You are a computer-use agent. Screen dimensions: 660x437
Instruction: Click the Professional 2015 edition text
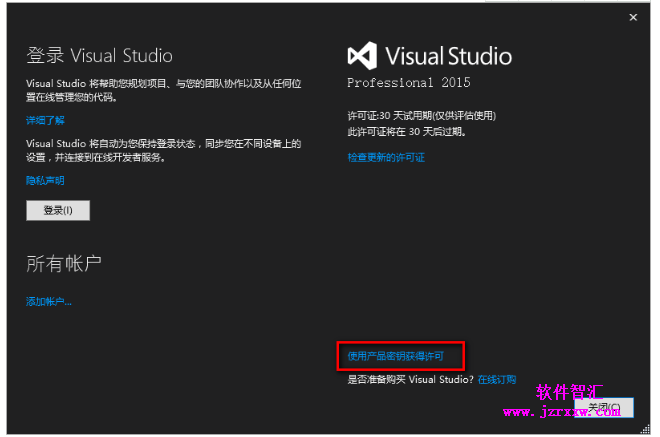point(409,83)
